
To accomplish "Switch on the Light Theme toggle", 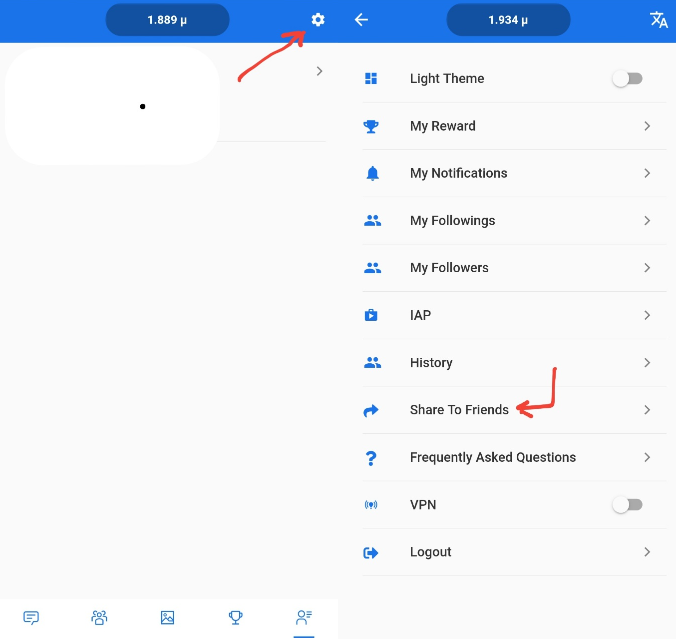I will click(x=627, y=78).
